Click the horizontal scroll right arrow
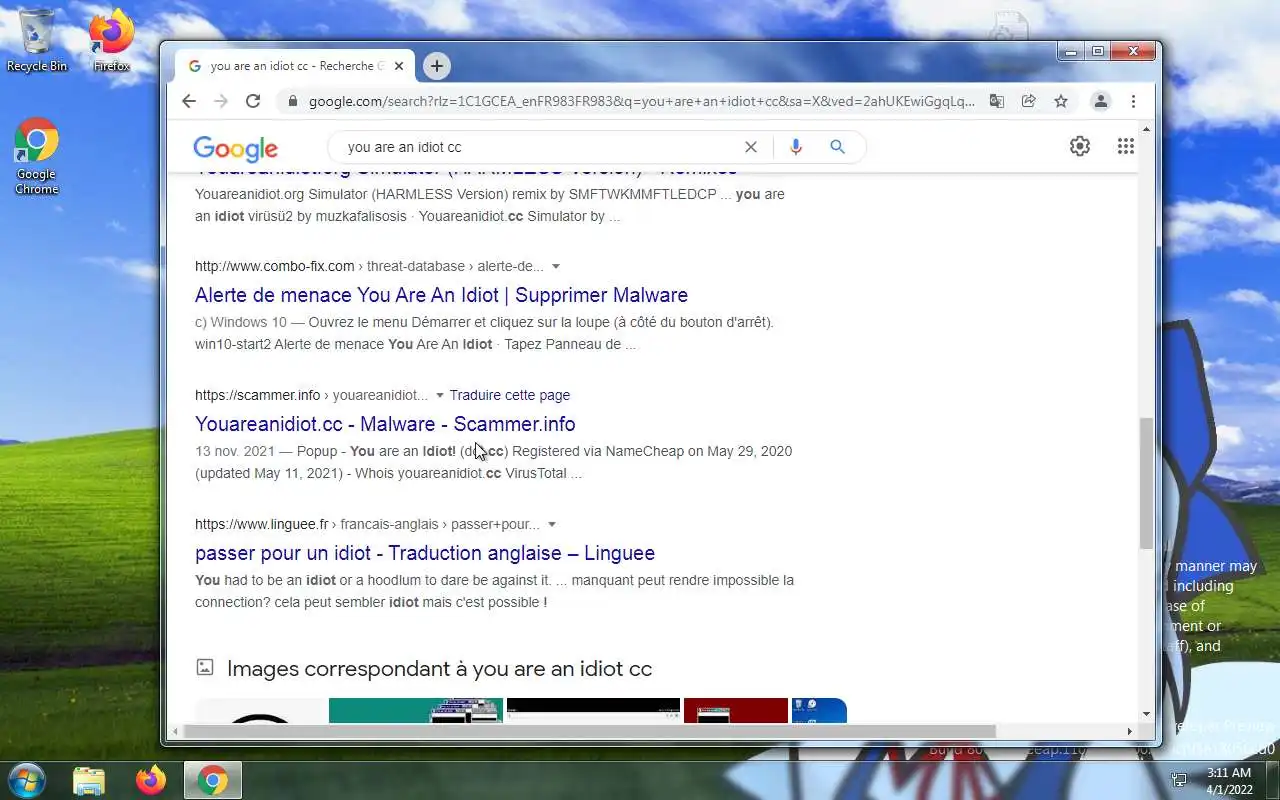1280x800 pixels. click(x=1130, y=731)
